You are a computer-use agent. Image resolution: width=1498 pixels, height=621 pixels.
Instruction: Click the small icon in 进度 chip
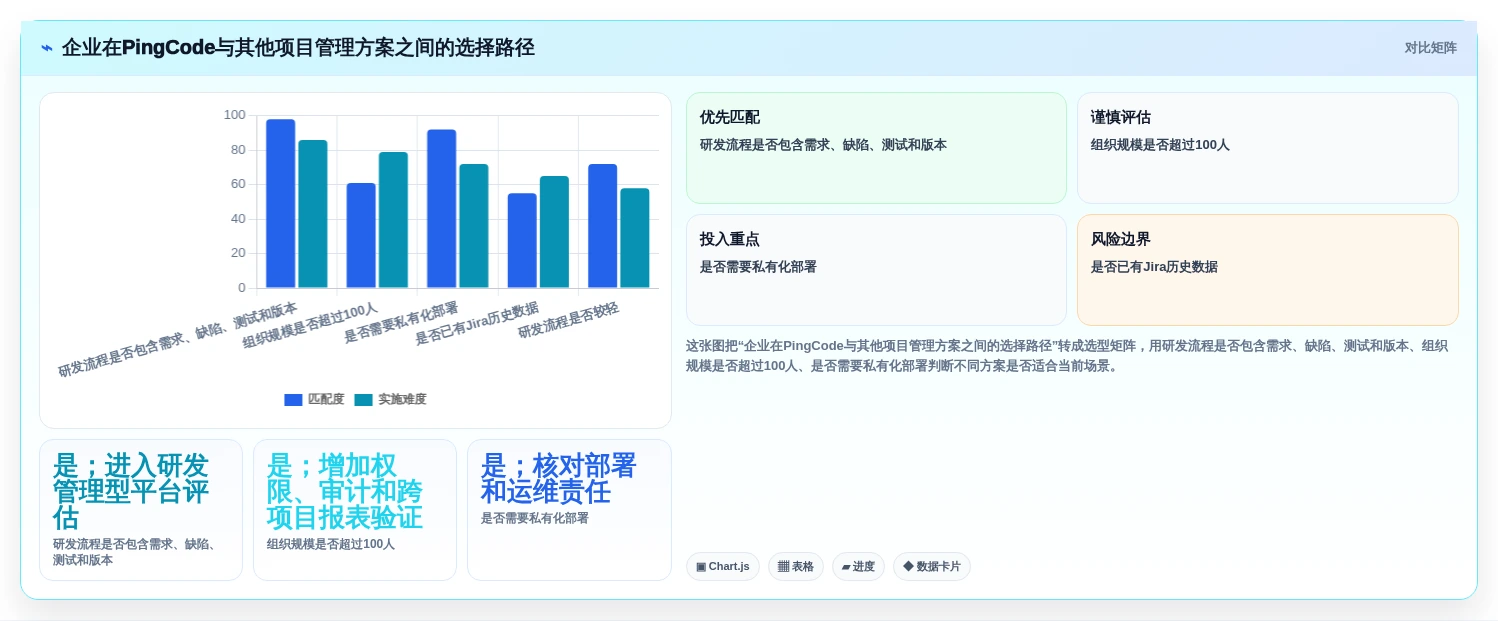click(846, 567)
